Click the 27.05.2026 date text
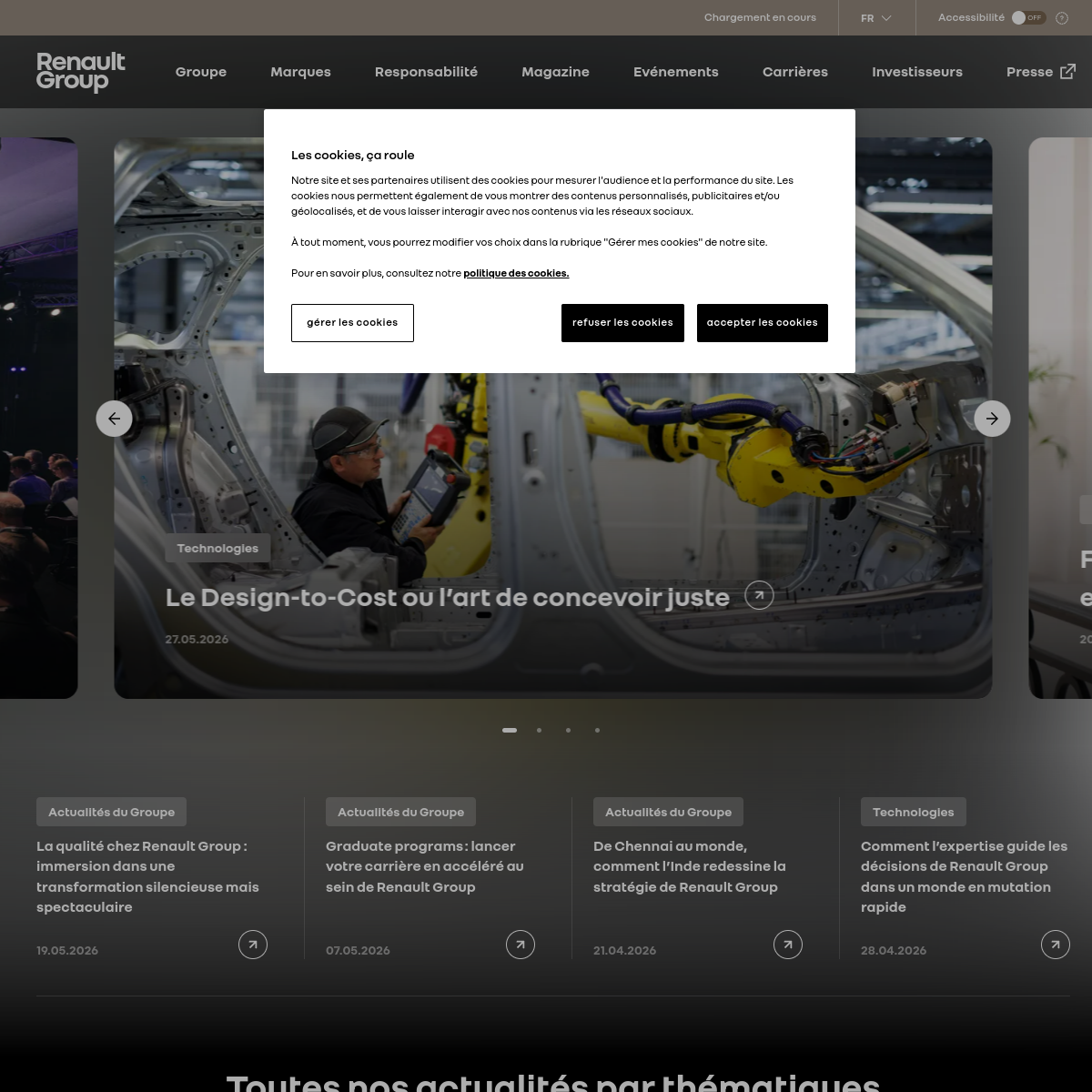1092x1092 pixels. pos(197,639)
